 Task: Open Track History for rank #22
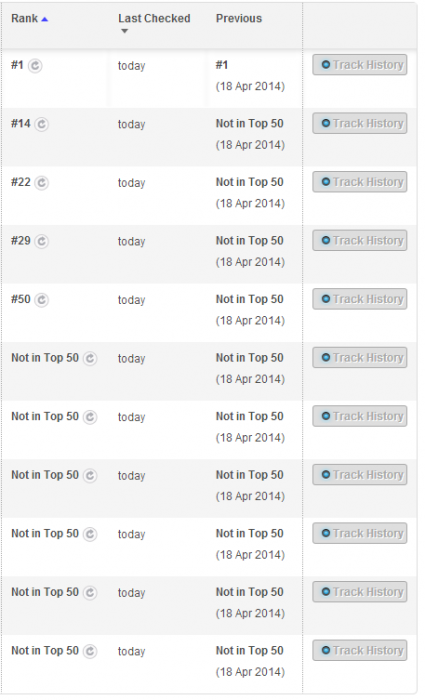360,182
